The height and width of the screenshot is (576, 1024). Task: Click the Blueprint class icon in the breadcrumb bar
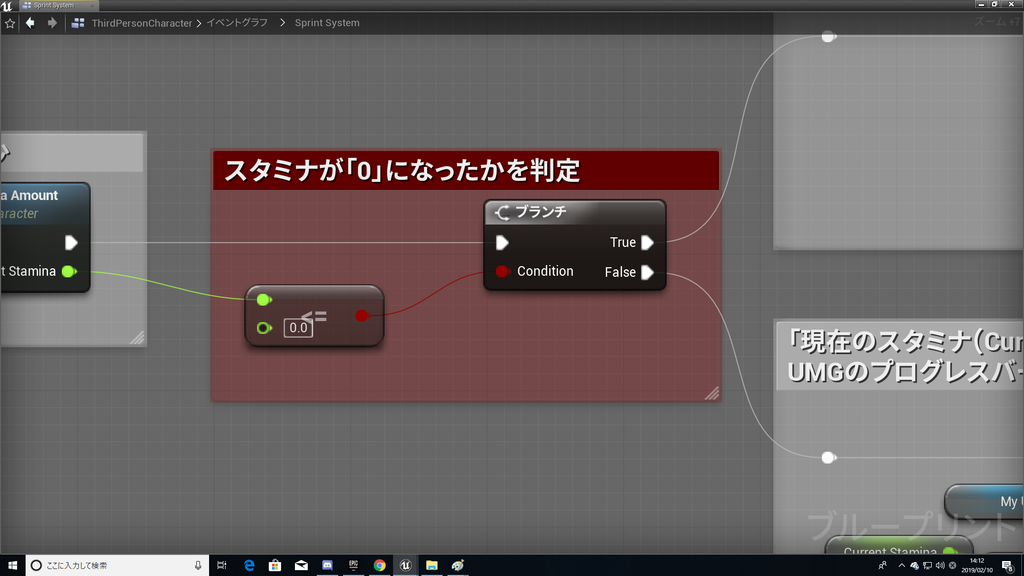point(78,22)
